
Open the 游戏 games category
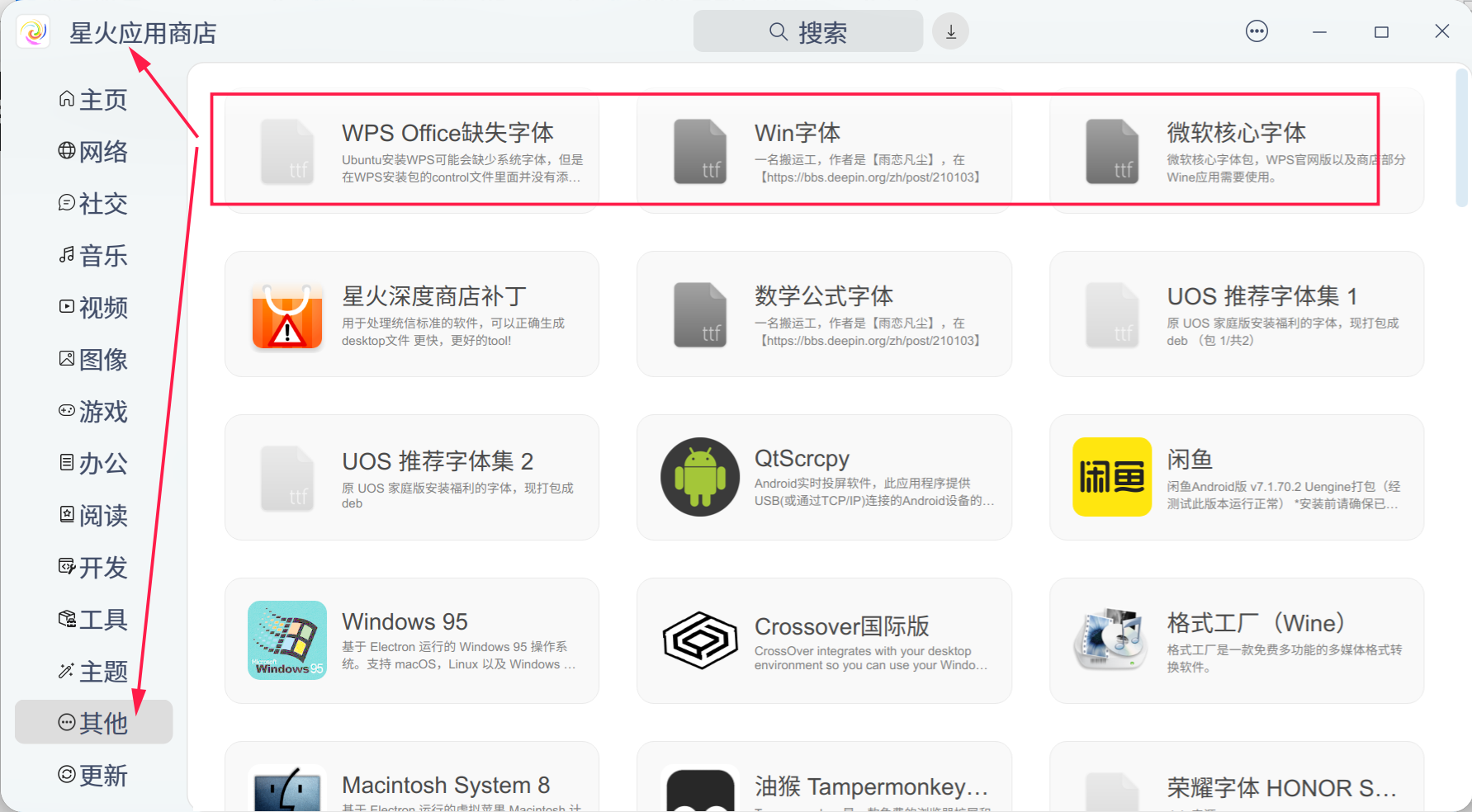(x=93, y=412)
